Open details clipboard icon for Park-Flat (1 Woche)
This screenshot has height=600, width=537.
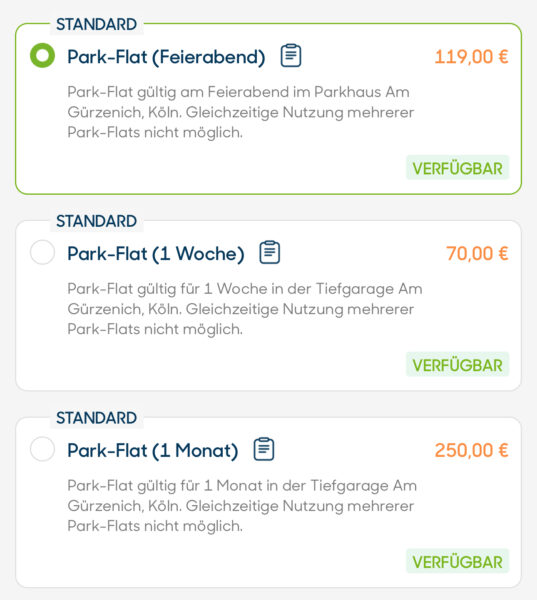click(x=270, y=253)
